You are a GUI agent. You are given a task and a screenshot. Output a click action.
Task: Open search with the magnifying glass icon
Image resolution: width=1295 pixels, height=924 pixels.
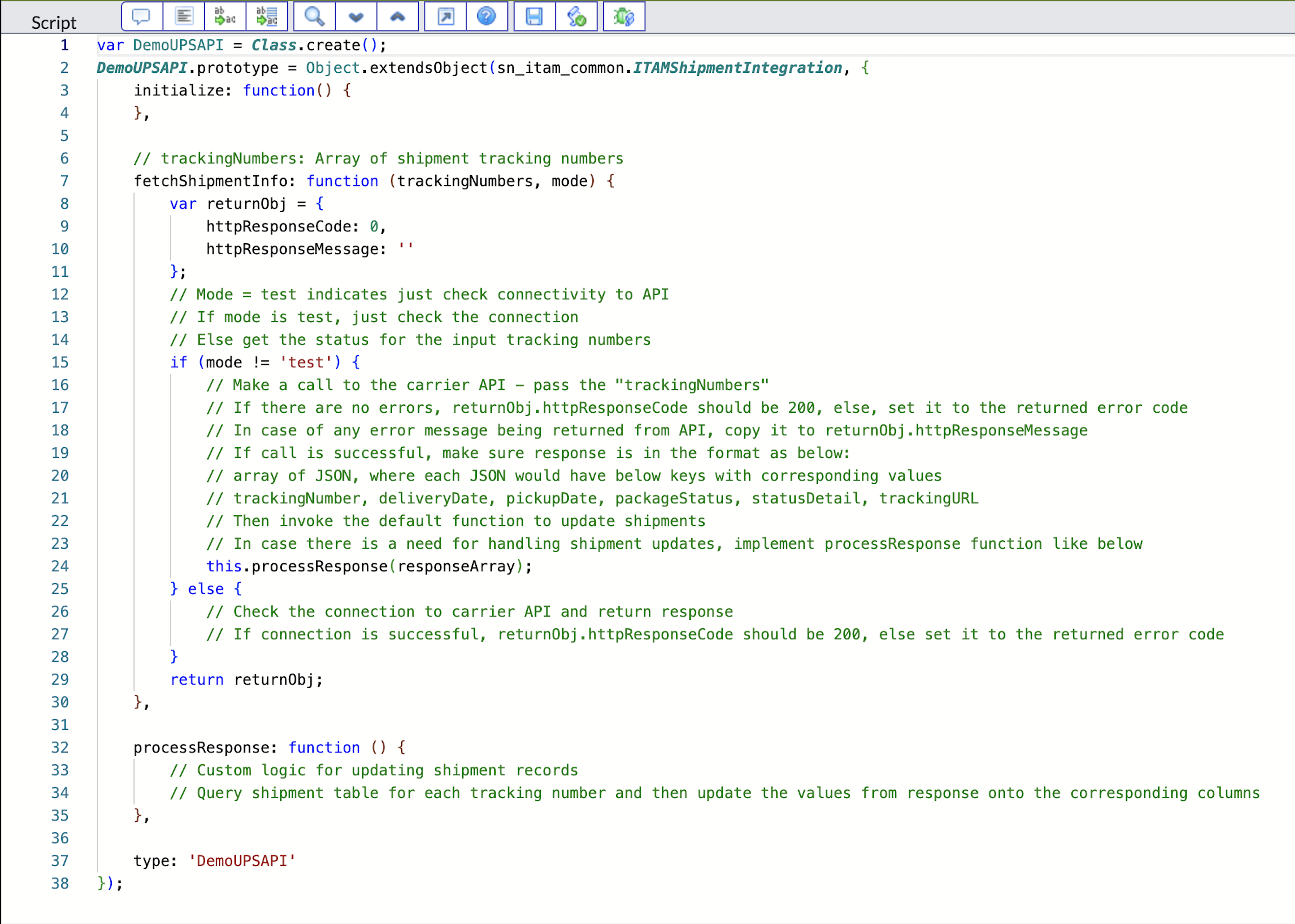314,16
